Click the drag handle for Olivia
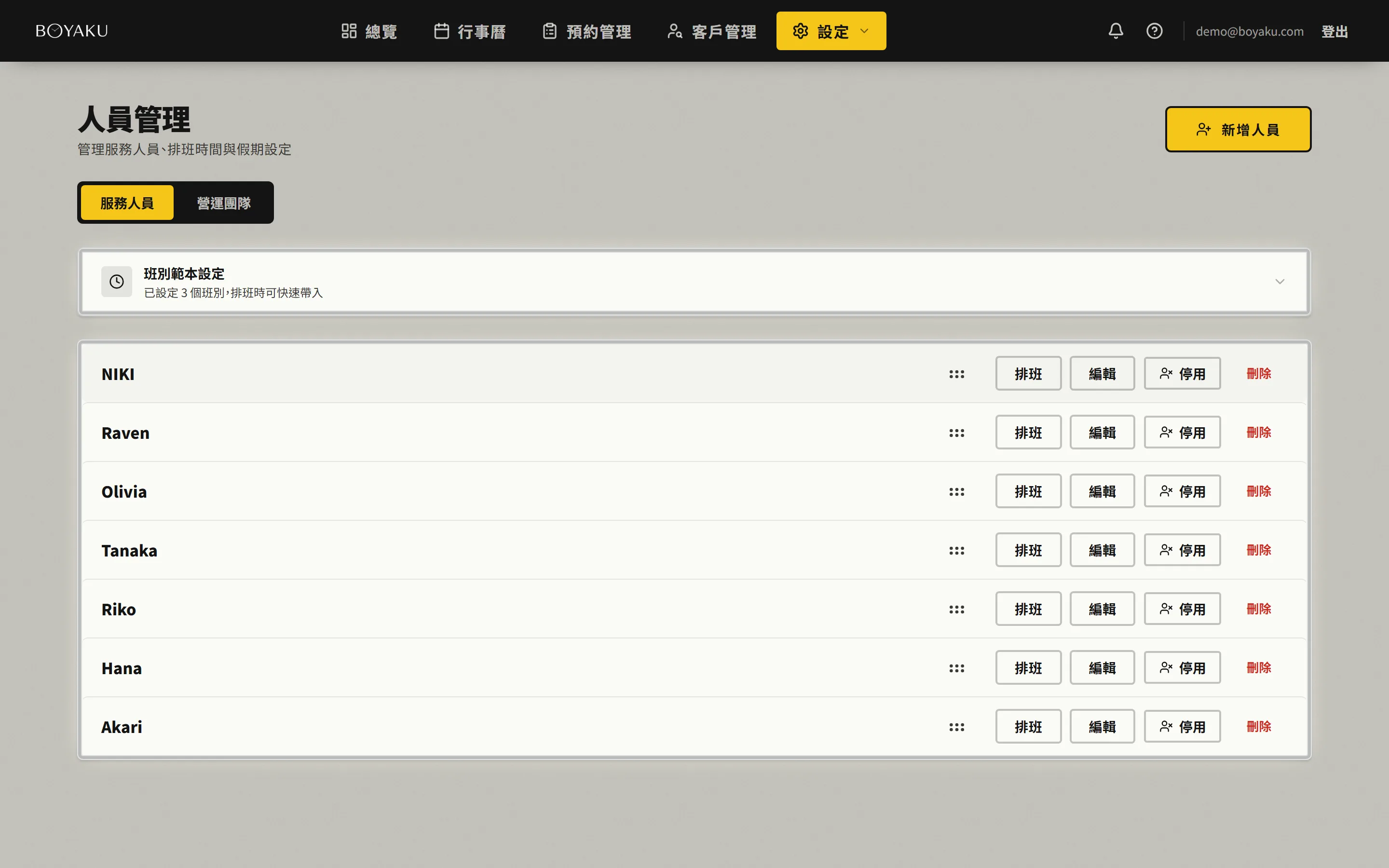The image size is (1389, 868). 956,492
